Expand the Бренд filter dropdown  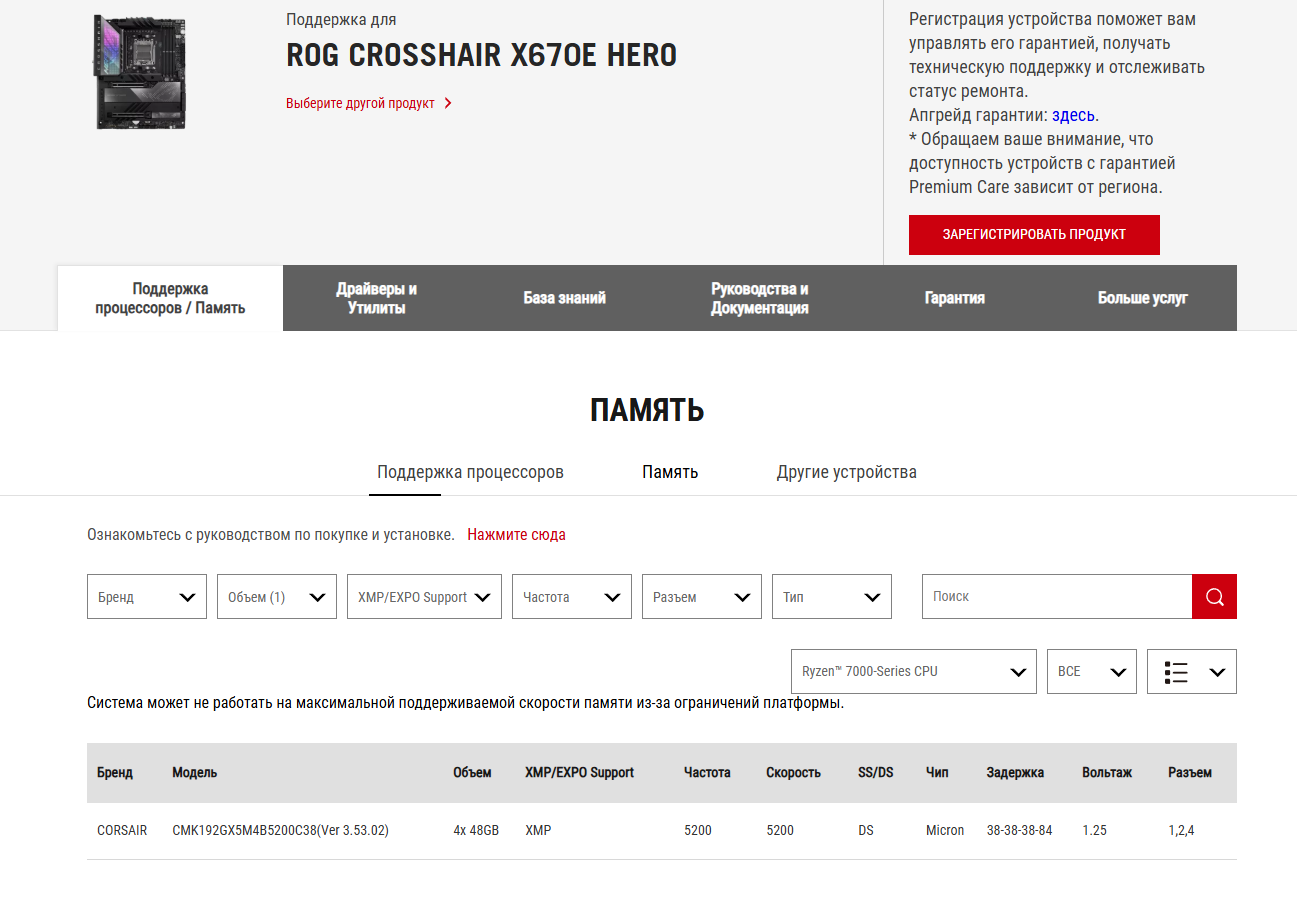147,597
